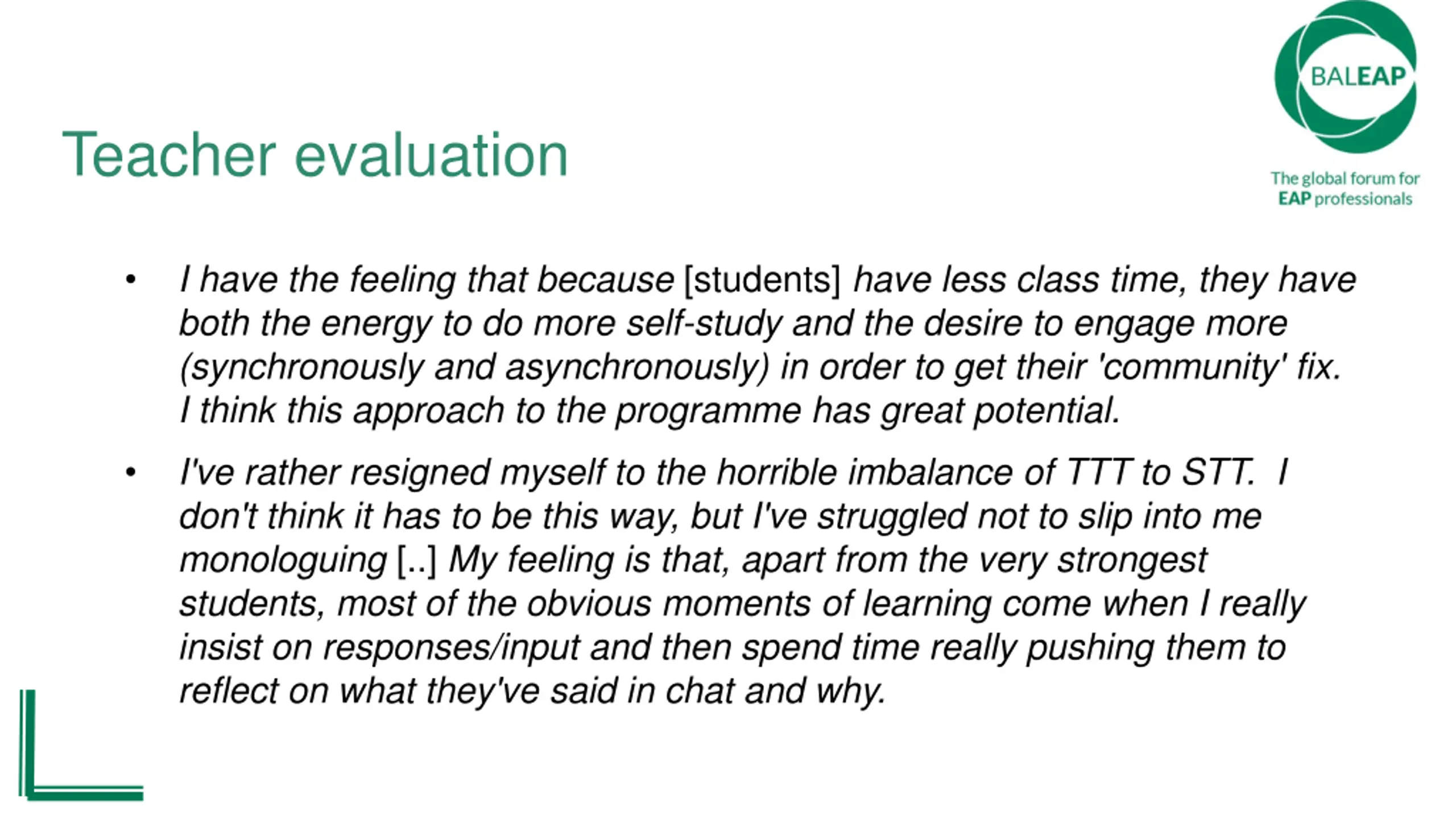1456x819 pixels.
Task: Click '(synchronously' in the first quote
Action: (301, 367)
